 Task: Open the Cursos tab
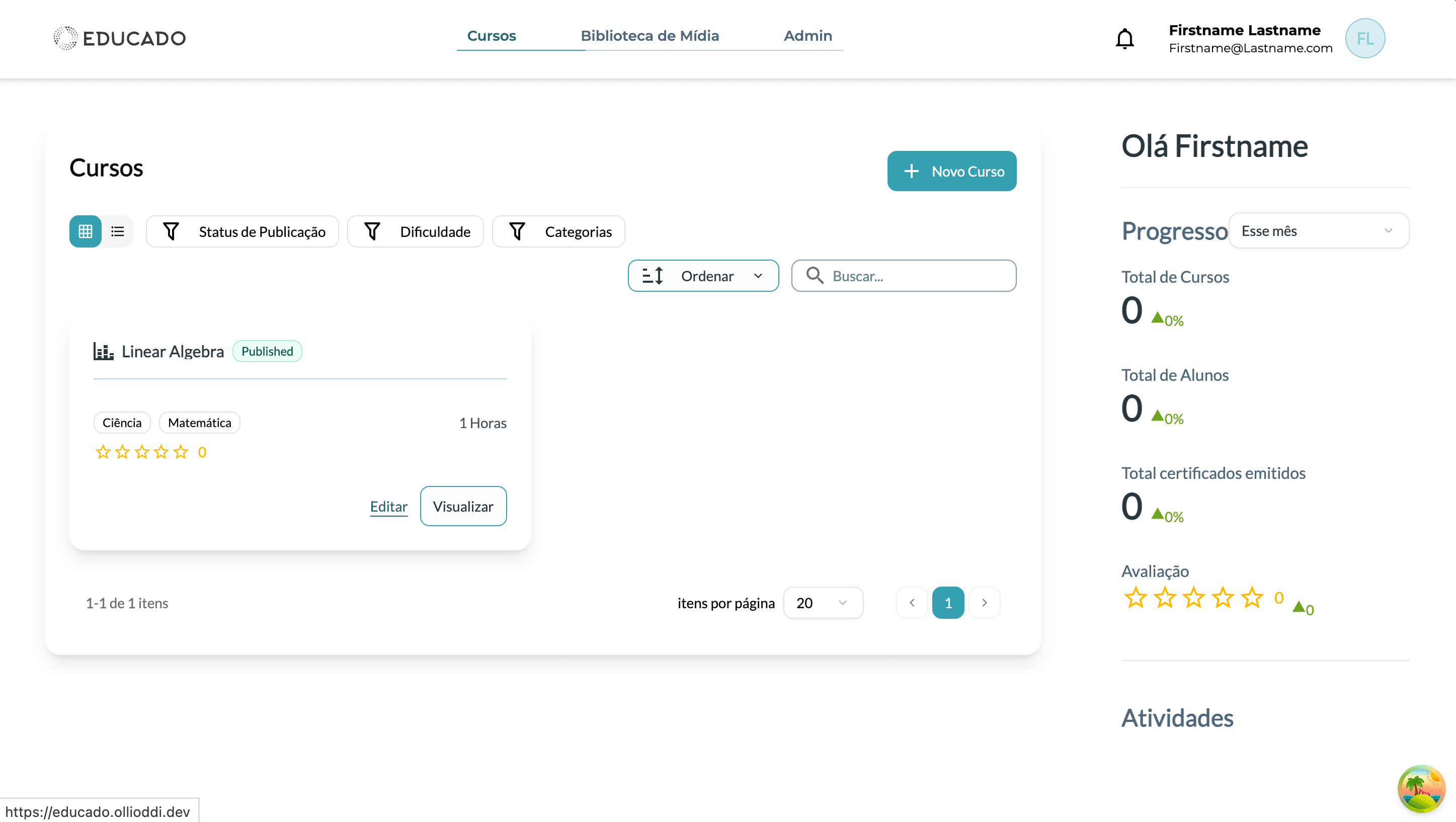491,36
